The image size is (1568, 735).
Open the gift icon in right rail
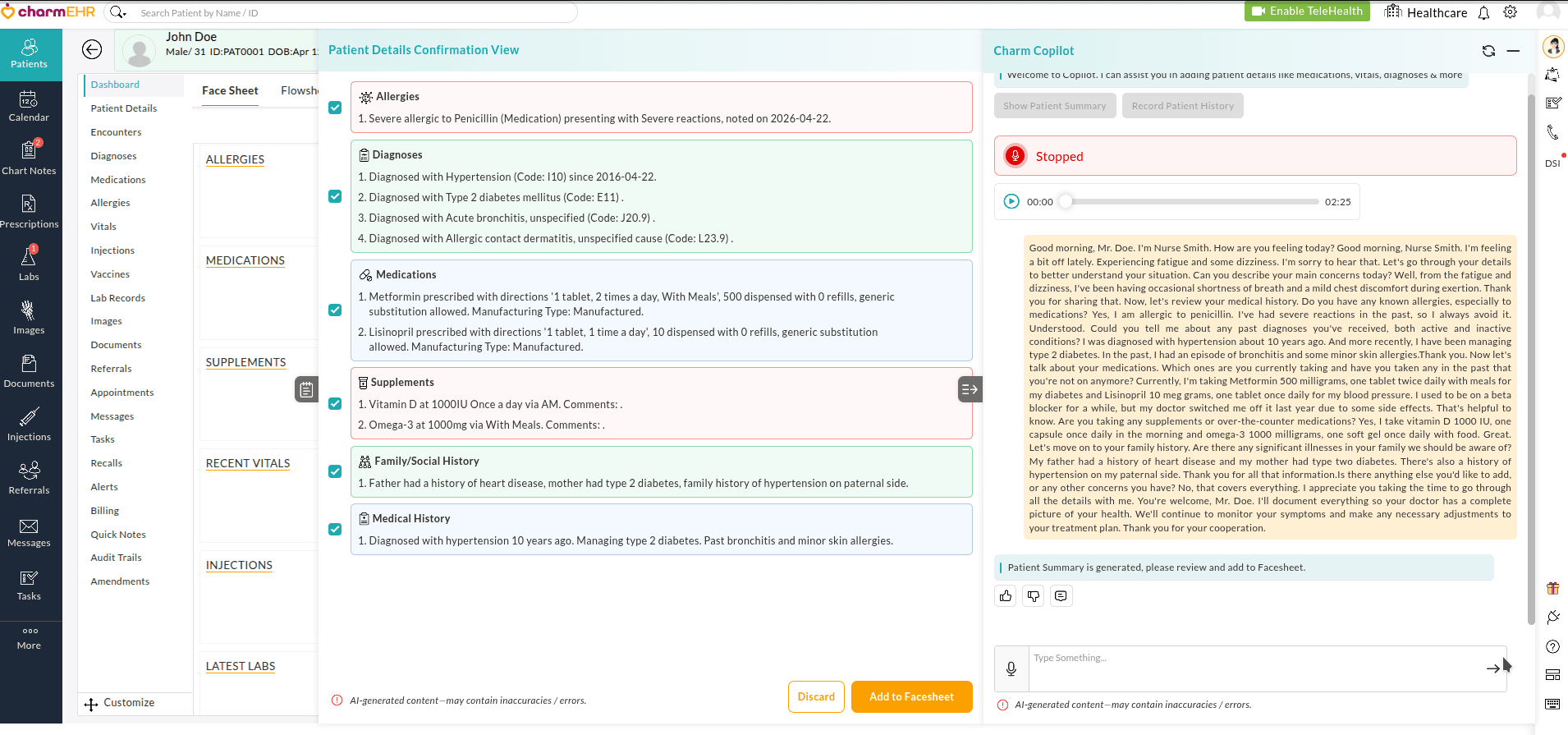(x=1552, y=588)
